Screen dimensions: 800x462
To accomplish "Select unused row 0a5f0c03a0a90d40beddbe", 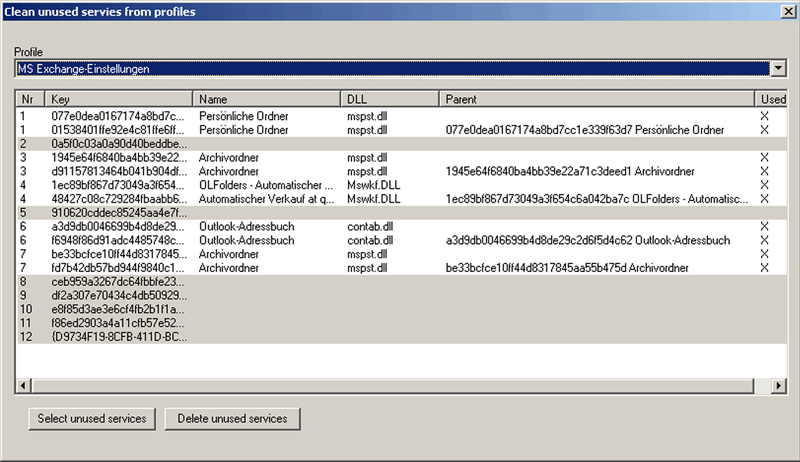I will [x=402, y=144].
